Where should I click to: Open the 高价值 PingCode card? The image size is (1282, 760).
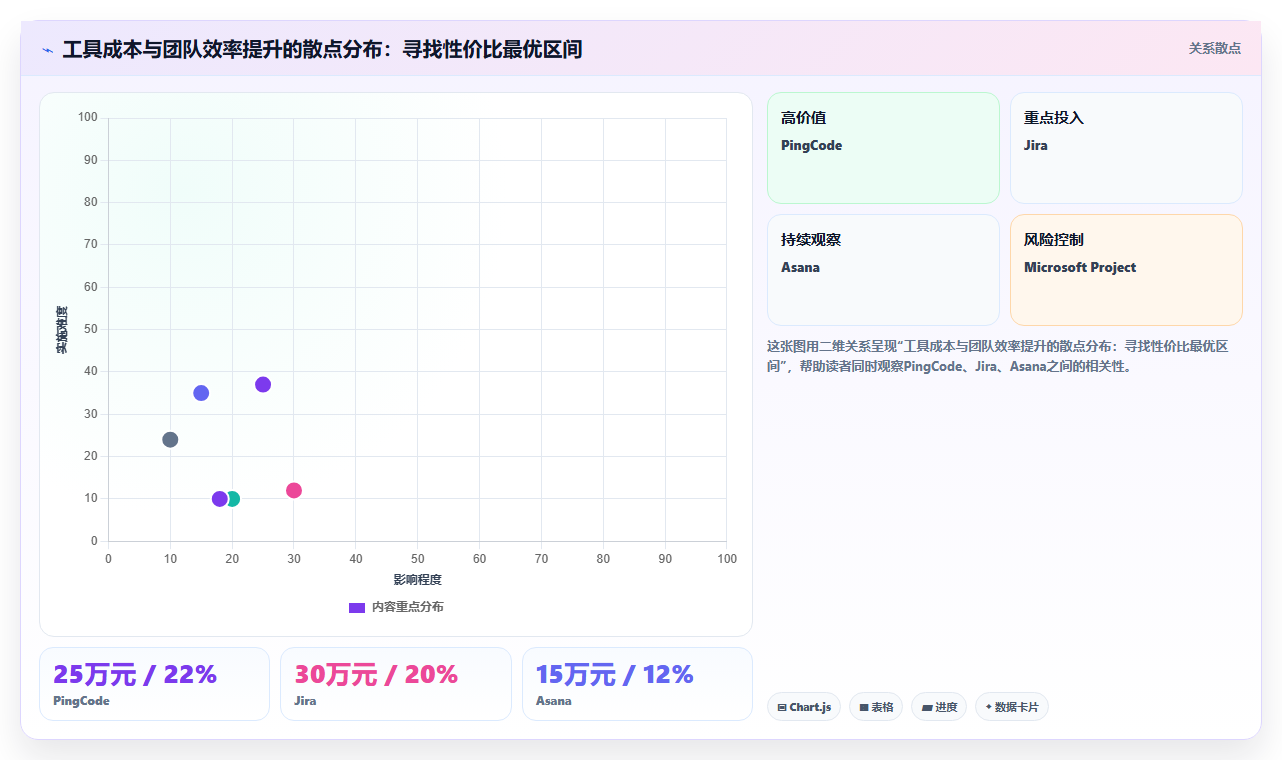click(883, 148)
